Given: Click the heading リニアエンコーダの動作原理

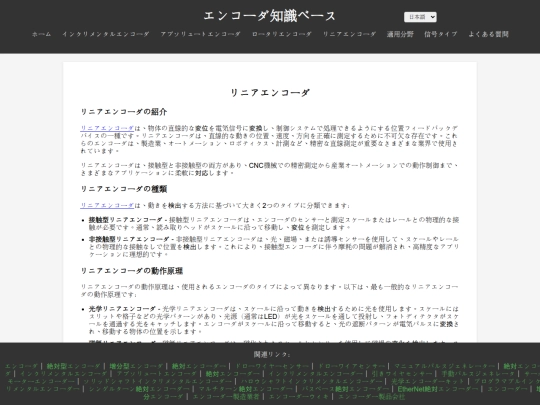Looking at the screenshot, I should pyautogui.click(x=132, y=271).
